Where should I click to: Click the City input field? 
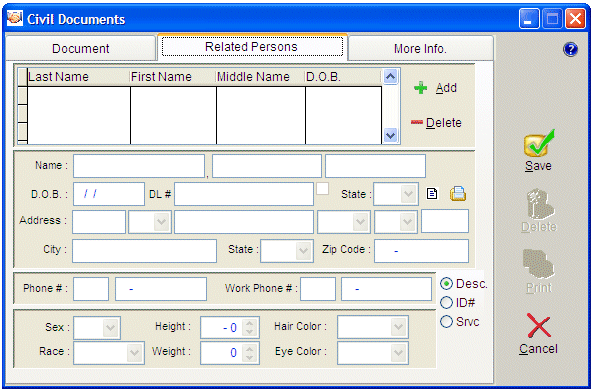tap(144, 250)
